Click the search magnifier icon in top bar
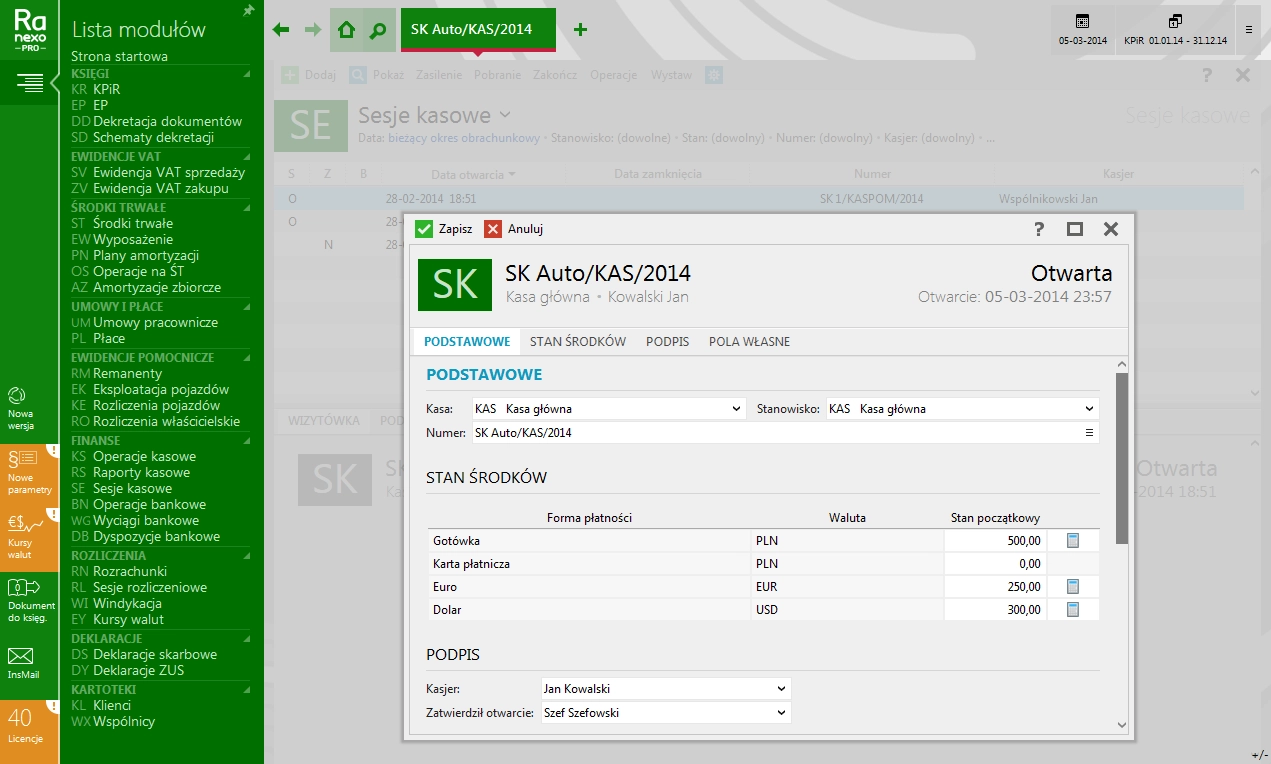 pyautogui.click(x=377, y=31)
